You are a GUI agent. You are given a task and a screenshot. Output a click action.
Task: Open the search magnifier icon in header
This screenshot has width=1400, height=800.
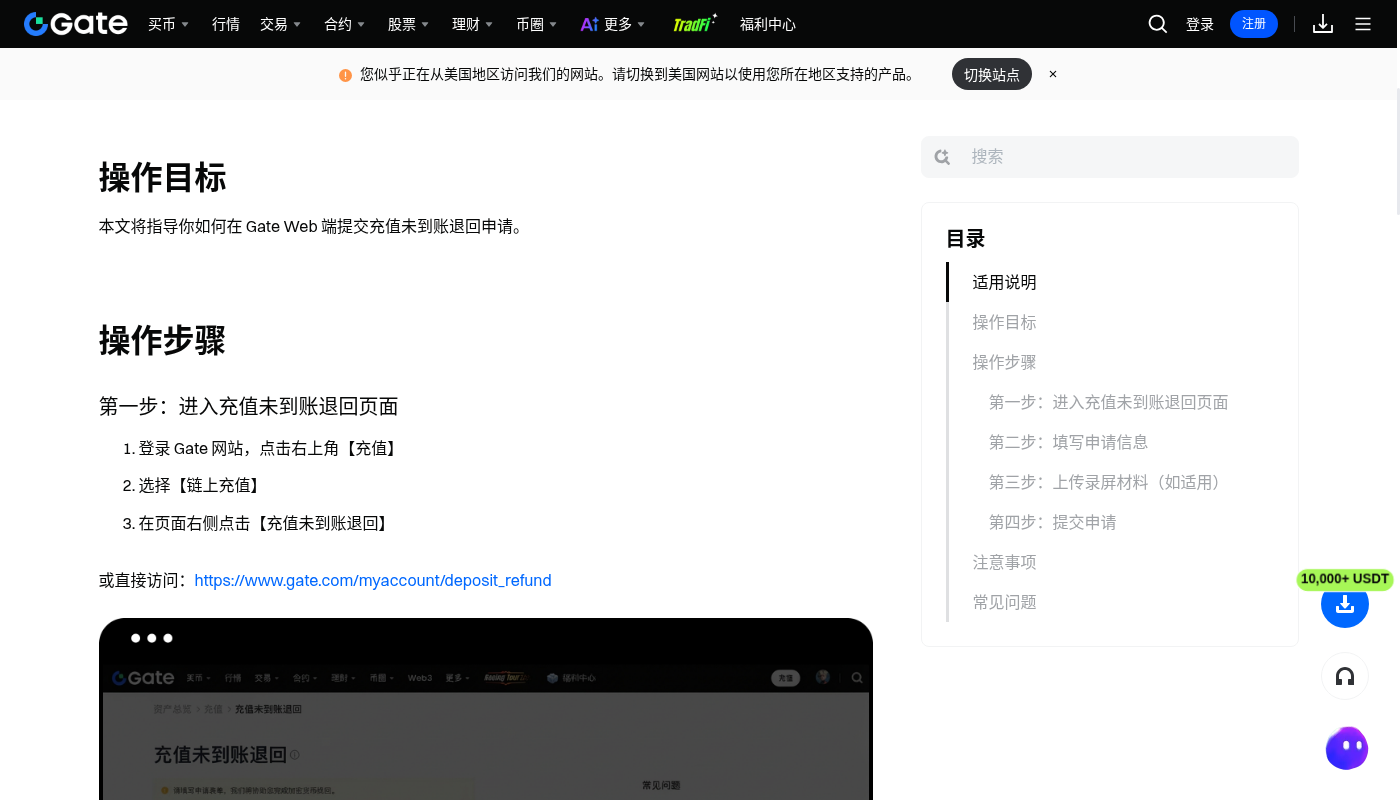[1158, 24]
